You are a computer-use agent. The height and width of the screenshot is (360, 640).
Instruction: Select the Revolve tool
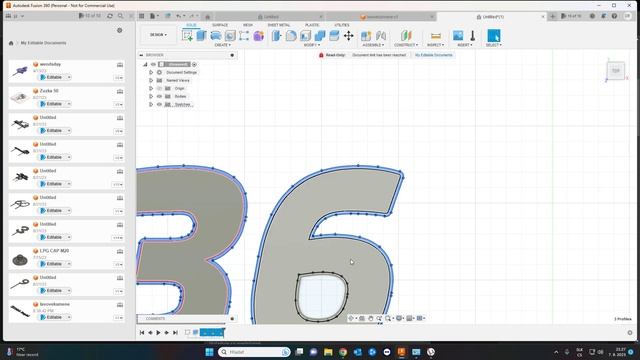216,36
